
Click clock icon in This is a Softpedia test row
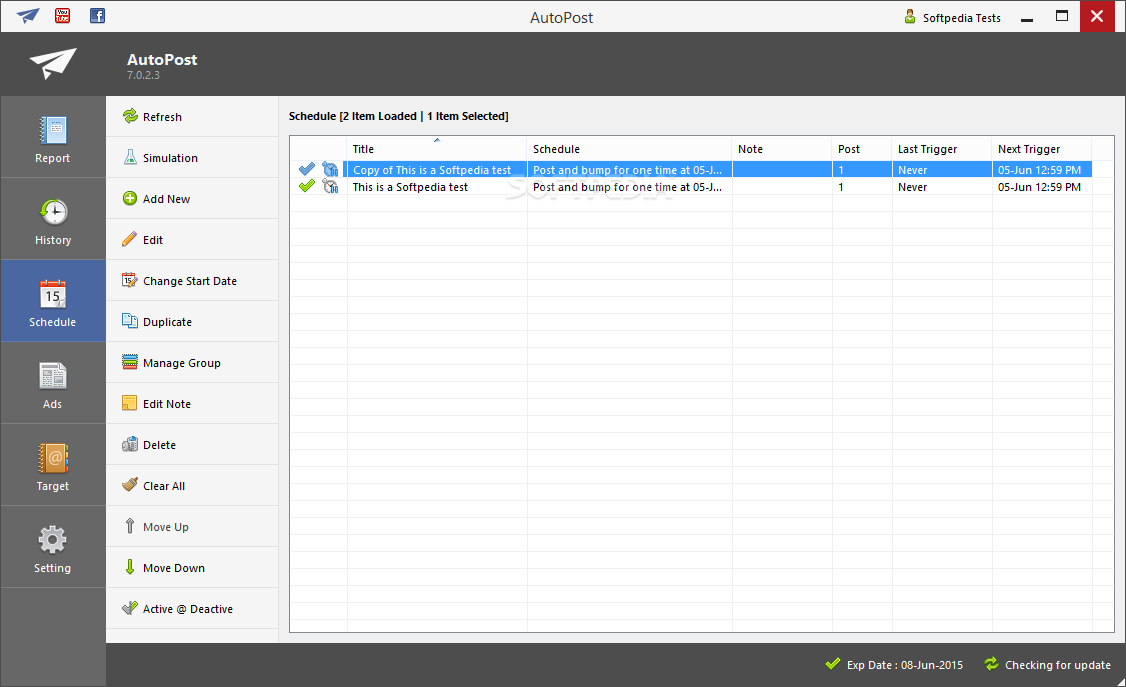(x=330, y=186)
